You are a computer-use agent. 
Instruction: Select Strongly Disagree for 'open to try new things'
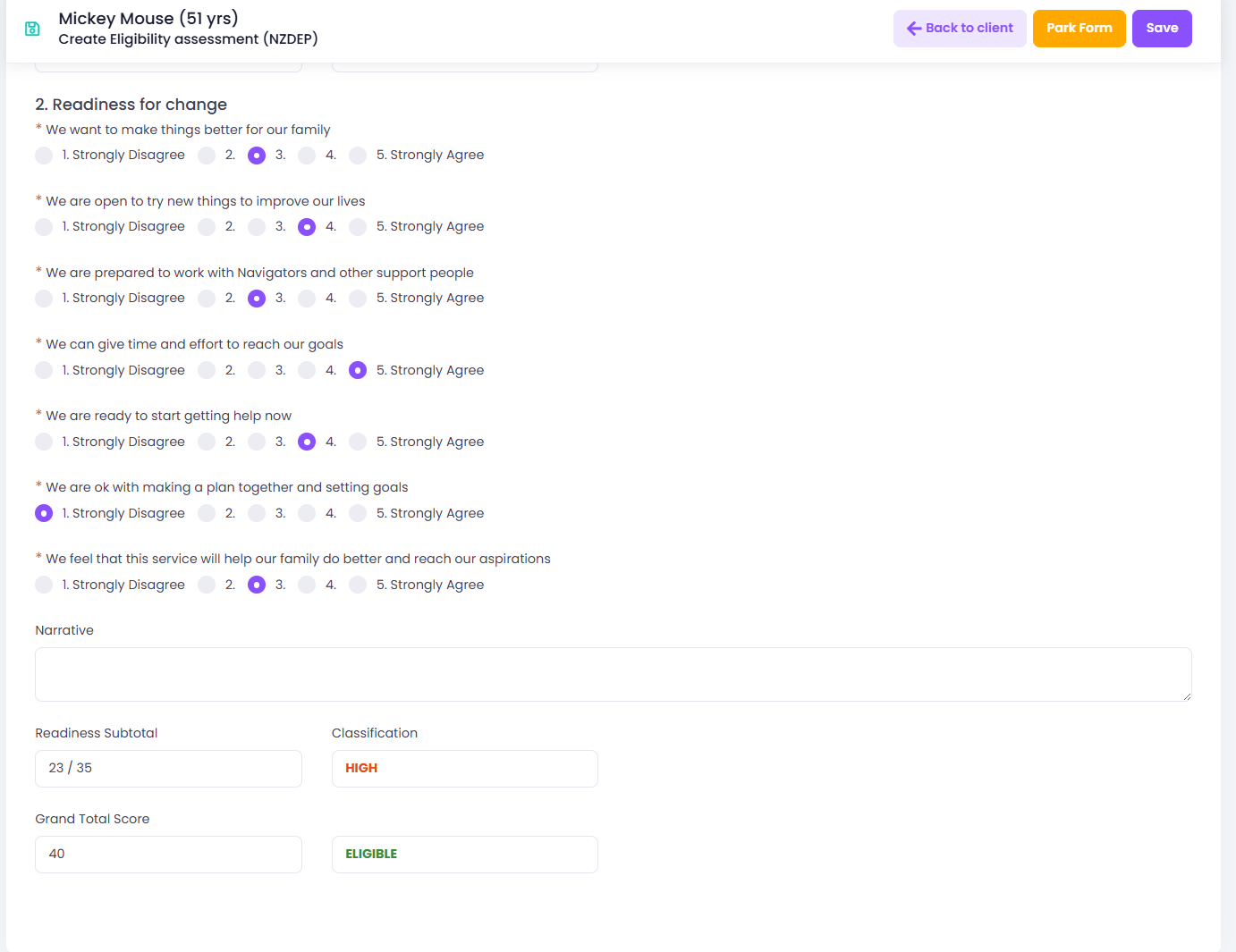[x=44, y=227]
